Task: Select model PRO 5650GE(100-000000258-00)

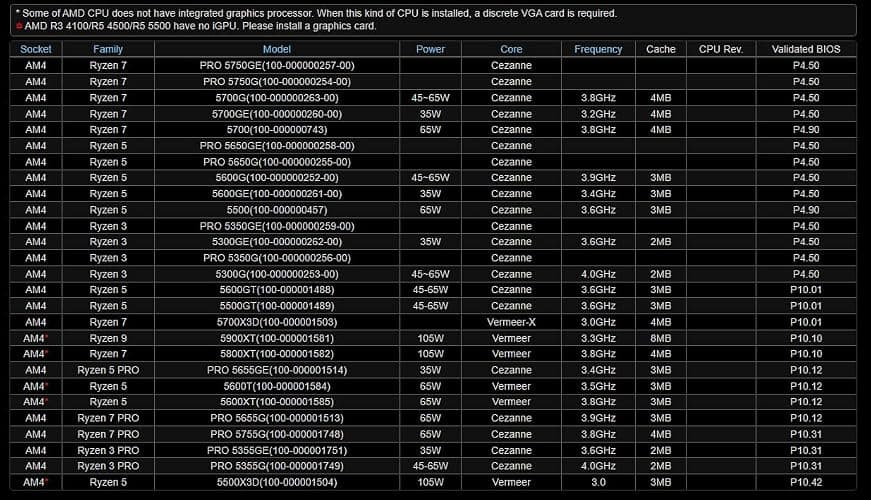Action: coord(277,146)
